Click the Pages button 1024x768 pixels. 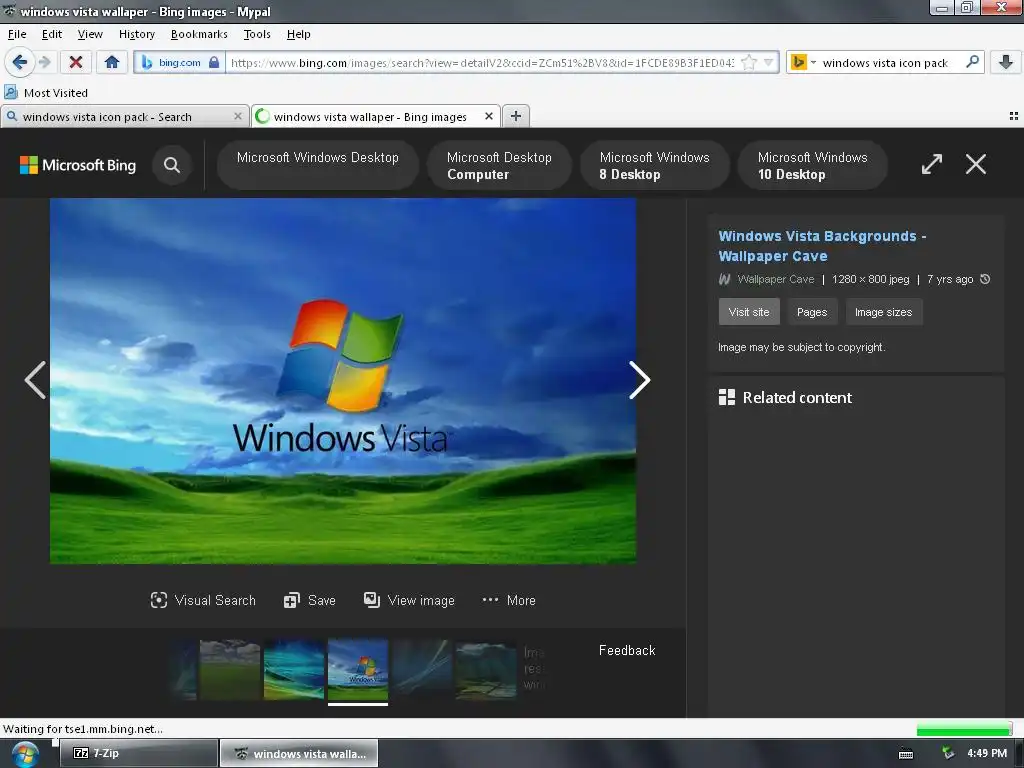point(812,312)
